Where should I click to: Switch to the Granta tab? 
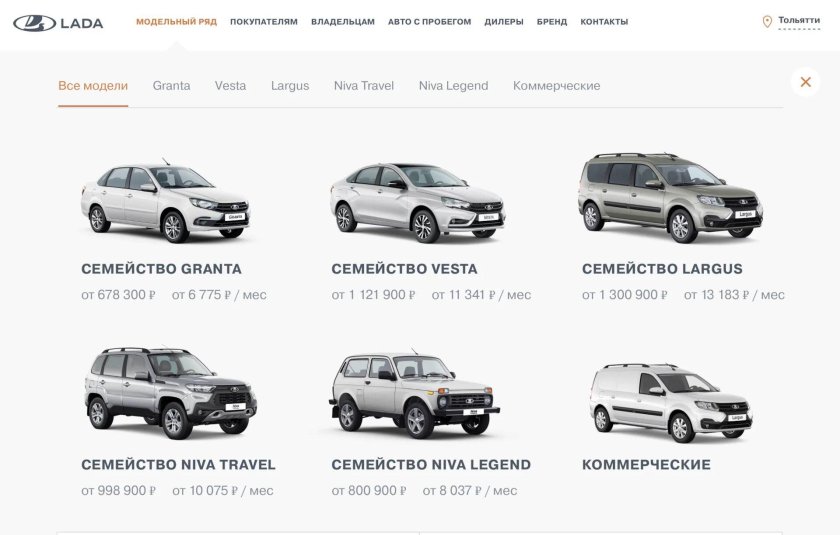(x=171, y=86)
